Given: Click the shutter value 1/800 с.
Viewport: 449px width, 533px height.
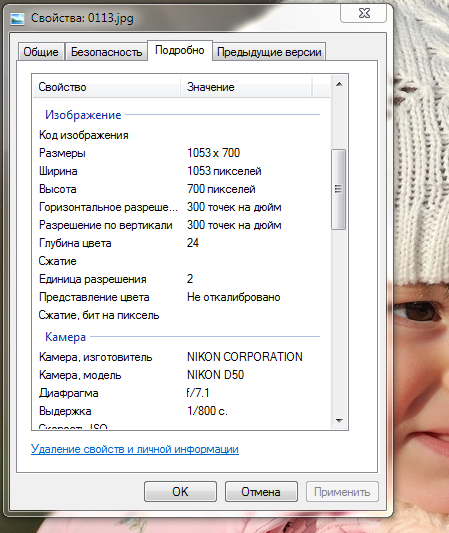Looking at the screenshot, I should pyautogui.click(x=207, y=411).
